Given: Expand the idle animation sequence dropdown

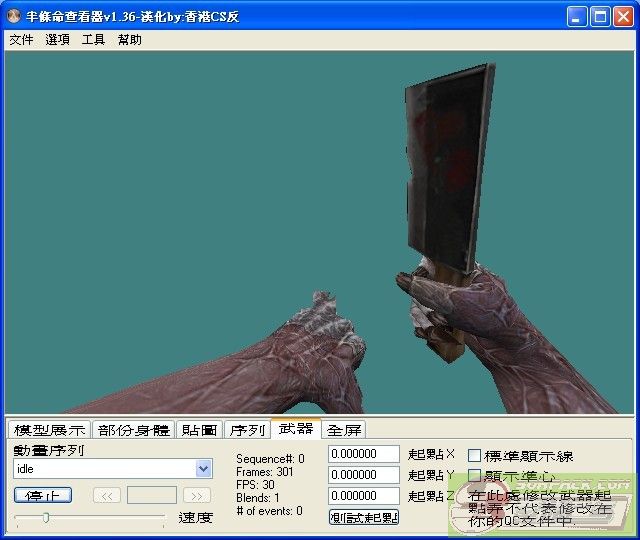Looking at the screenshot, I should click(204, 469).
